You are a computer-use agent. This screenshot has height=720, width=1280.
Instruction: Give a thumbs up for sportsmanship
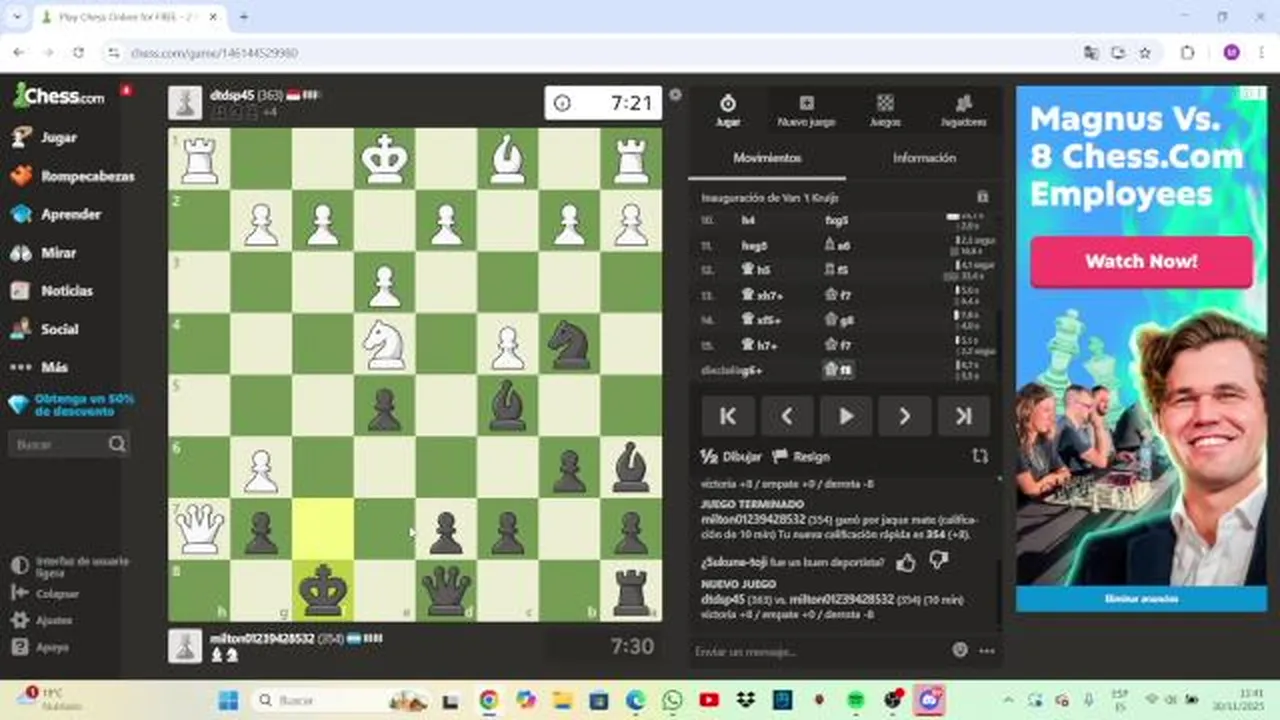(906, 563)
